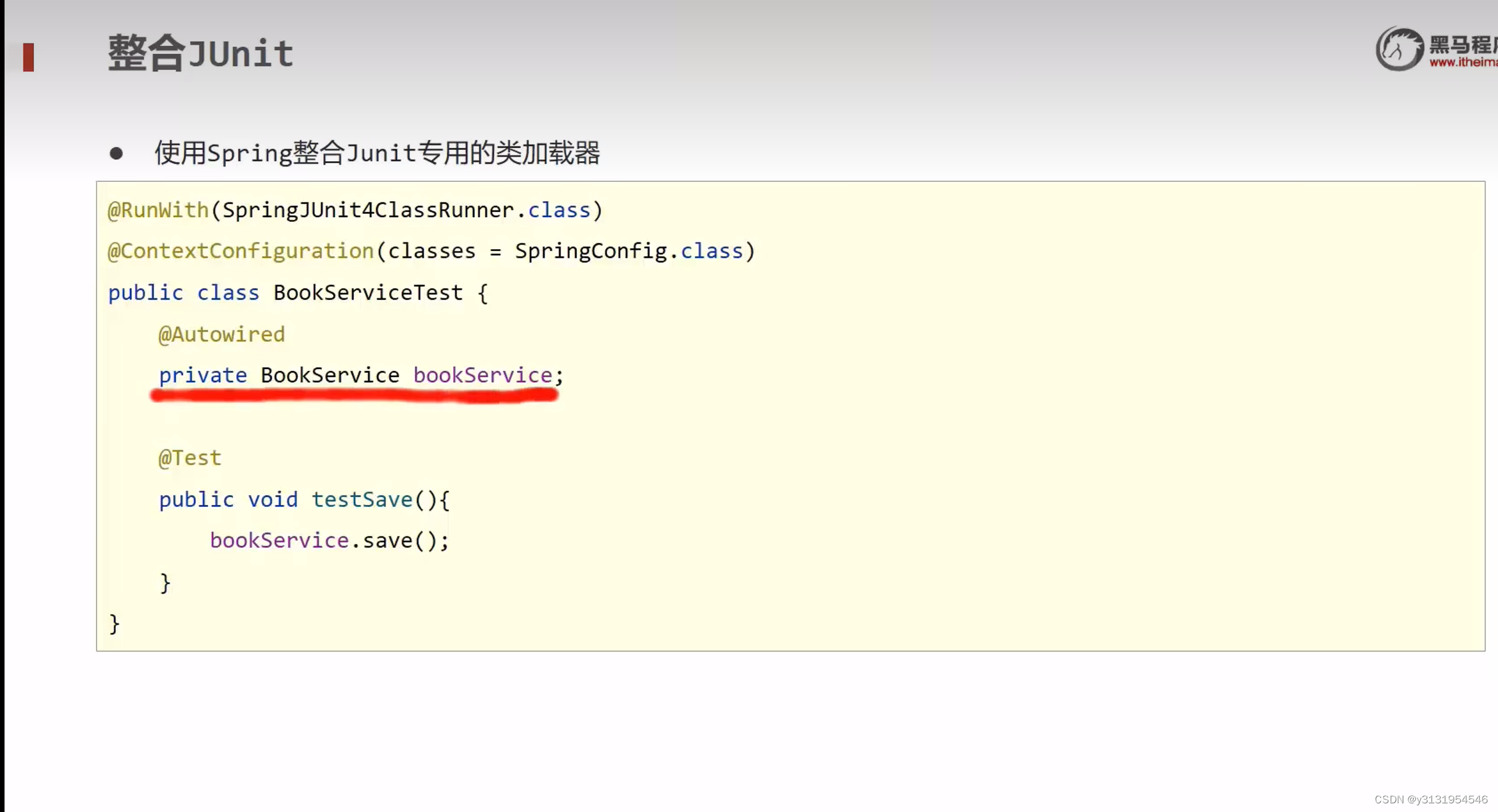Click the bookService.save() statement

tap(329, 540)
